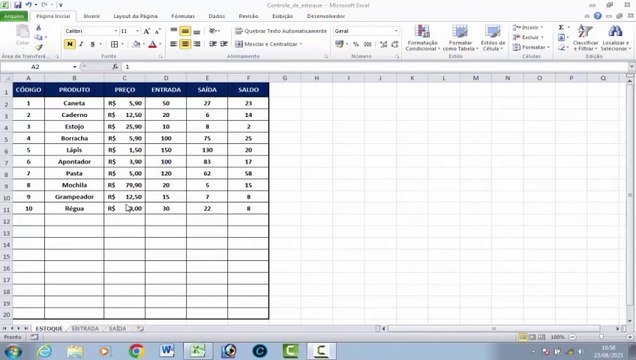Open the Geral number format dropdown
Viewport: 636px width, 360px height.
pyautogui.click(x=396, y=31)
